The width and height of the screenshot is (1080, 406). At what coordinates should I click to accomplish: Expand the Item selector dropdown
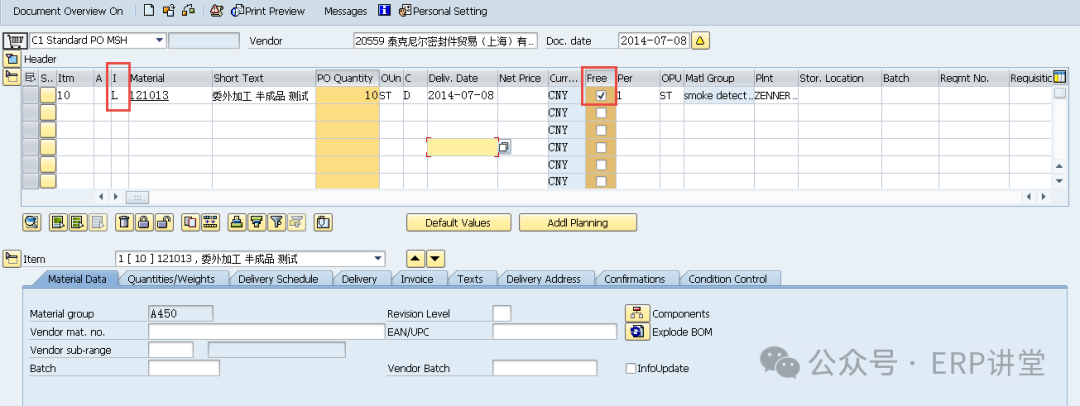pos(378,259)
